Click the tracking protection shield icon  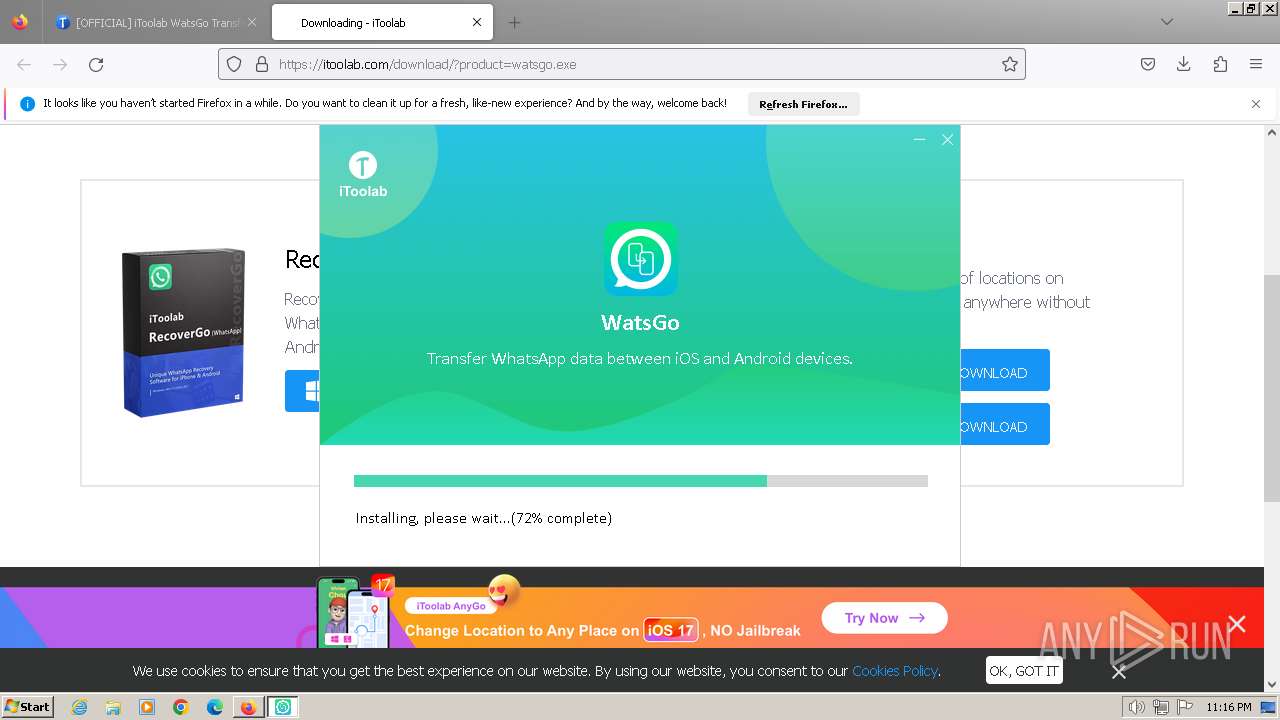pos(234,64)
